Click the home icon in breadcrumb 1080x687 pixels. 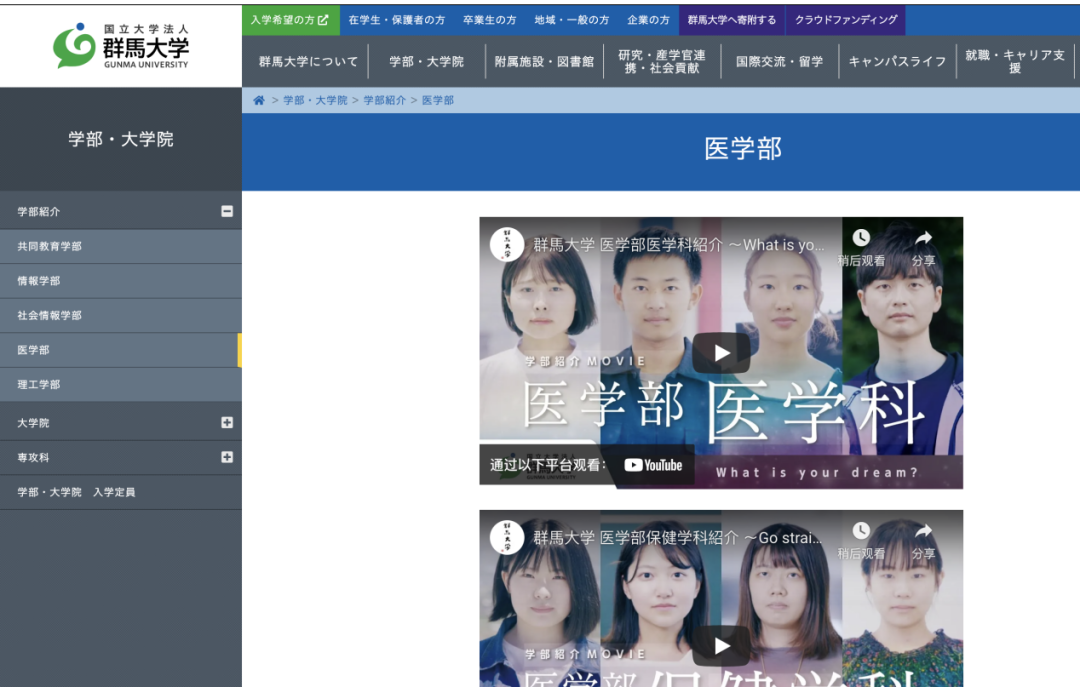tap(259, 101)
